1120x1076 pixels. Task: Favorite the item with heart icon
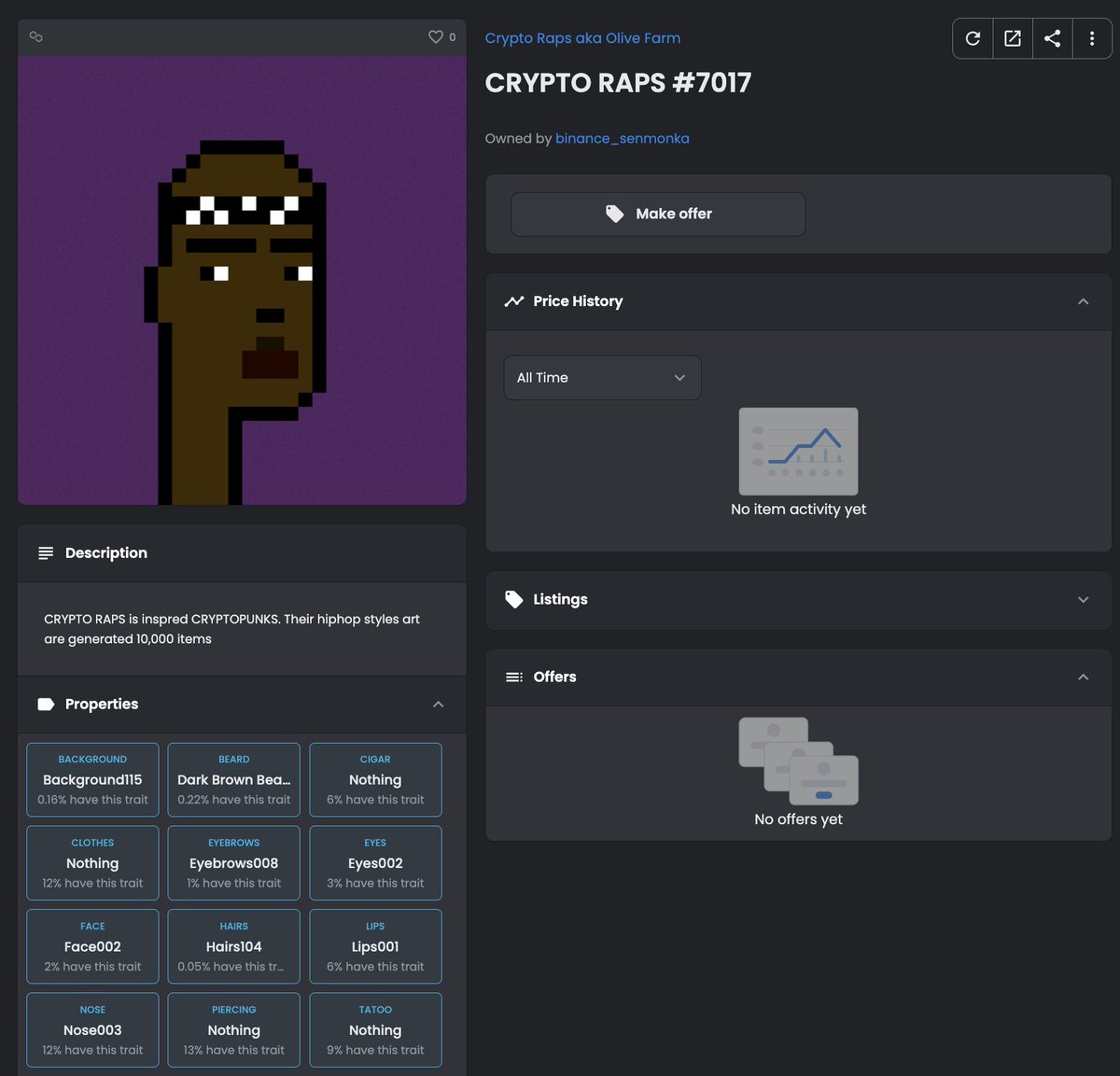pos(435,37)
